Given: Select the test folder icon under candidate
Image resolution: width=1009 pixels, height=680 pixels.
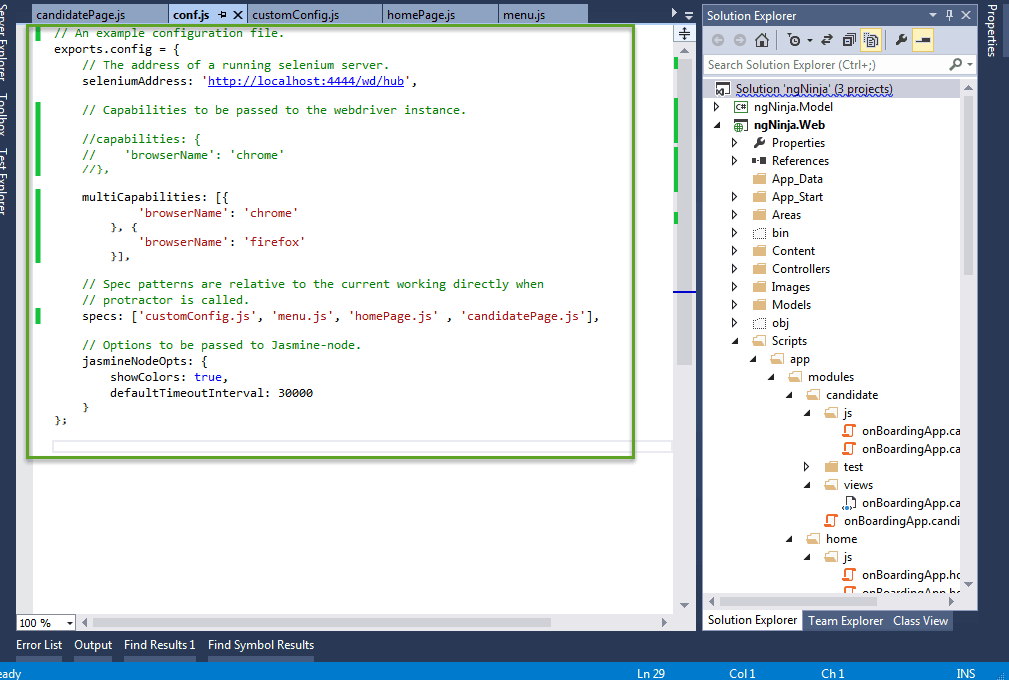Looking at the screenshot, I should (x=831, y=467).
